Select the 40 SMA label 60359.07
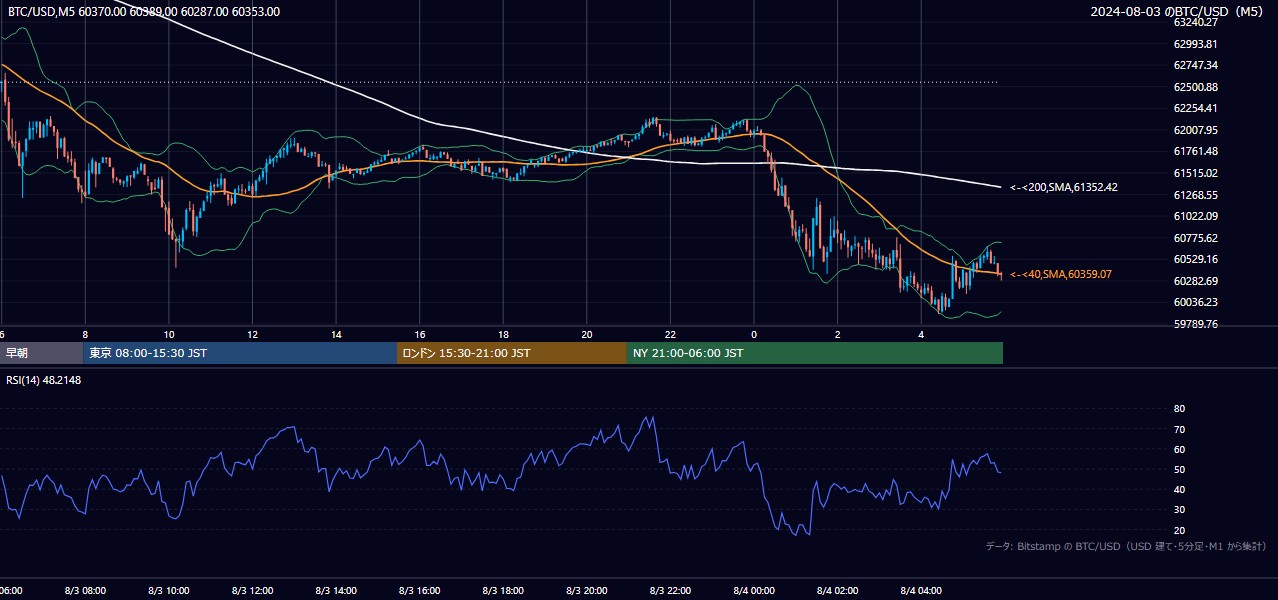The height and width of the screenshot is (600, 1278). click(x=1061, y=274)
